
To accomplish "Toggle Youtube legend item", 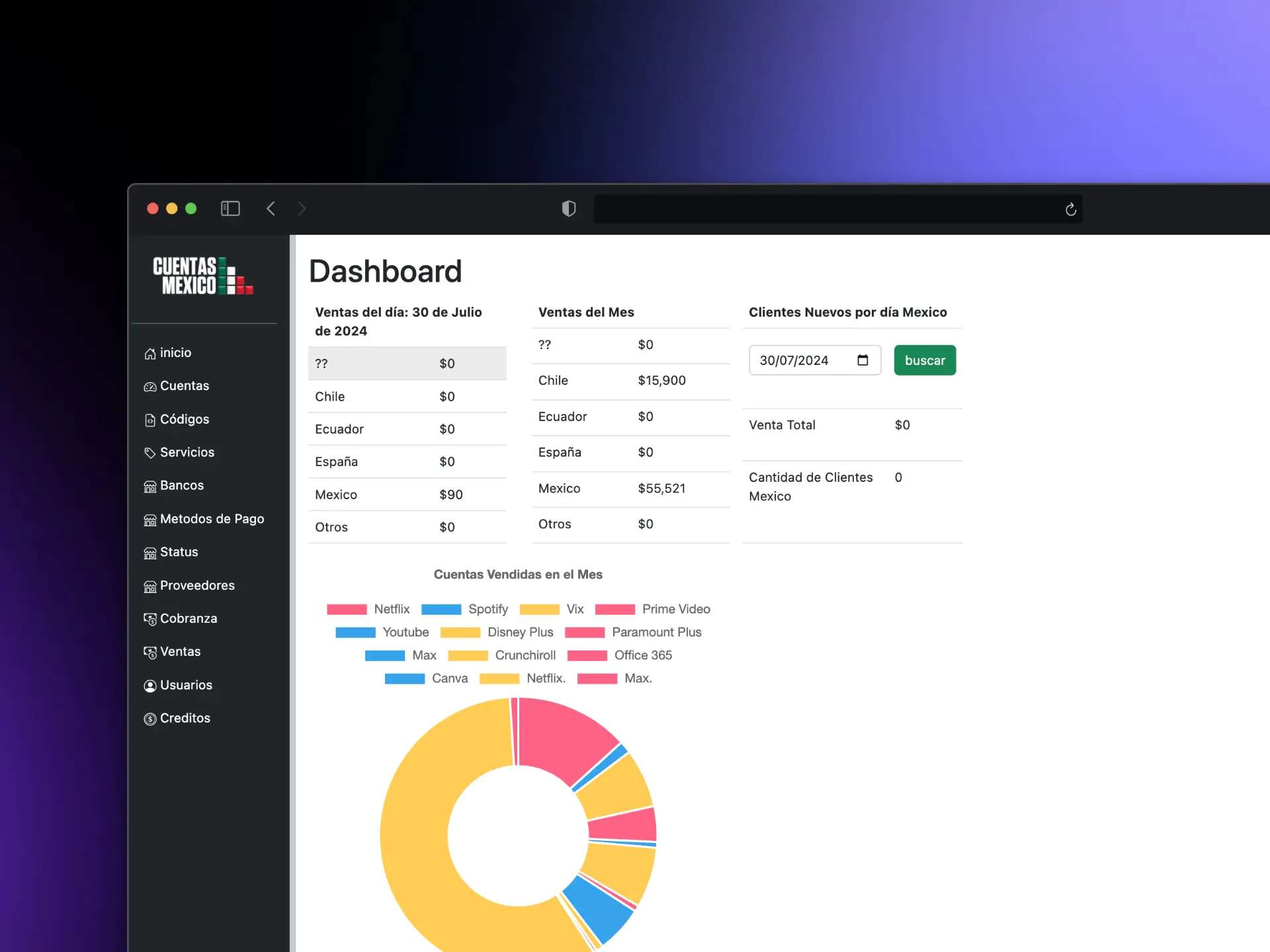I will [382, 633].
